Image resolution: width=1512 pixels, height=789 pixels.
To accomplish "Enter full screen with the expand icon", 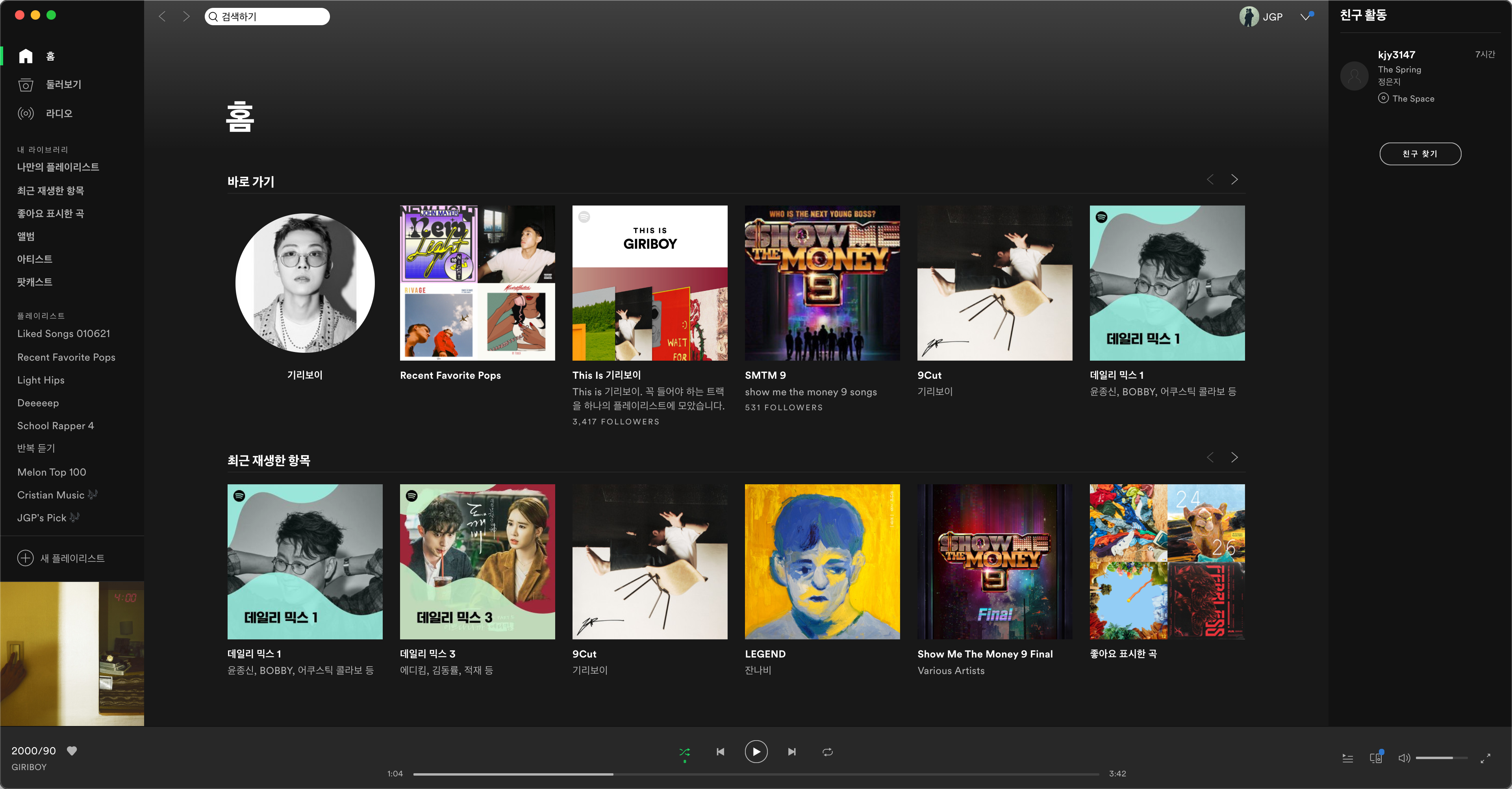I will pyautogui.click(x=1485, y=758).
